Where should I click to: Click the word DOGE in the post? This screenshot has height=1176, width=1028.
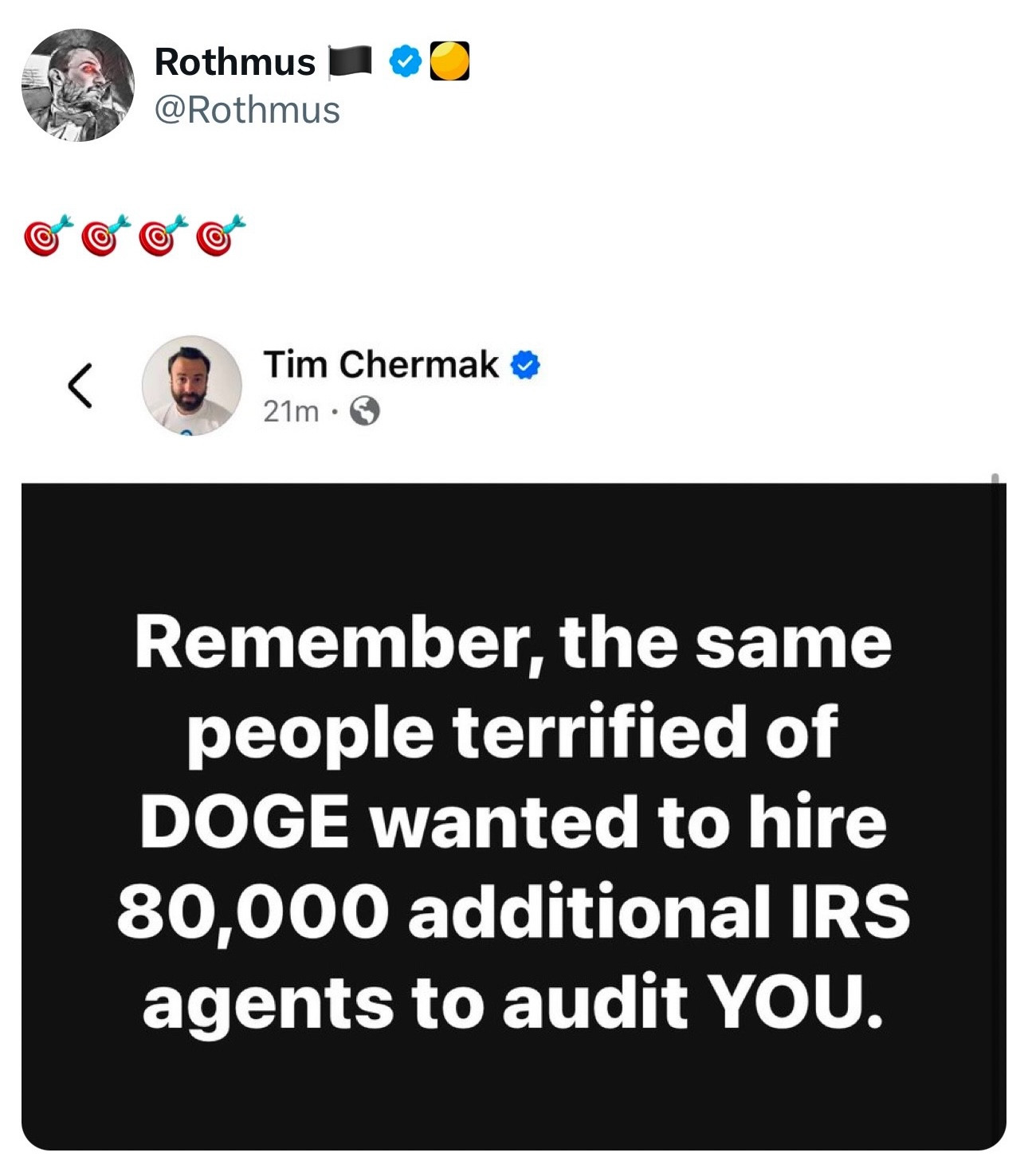244,821
